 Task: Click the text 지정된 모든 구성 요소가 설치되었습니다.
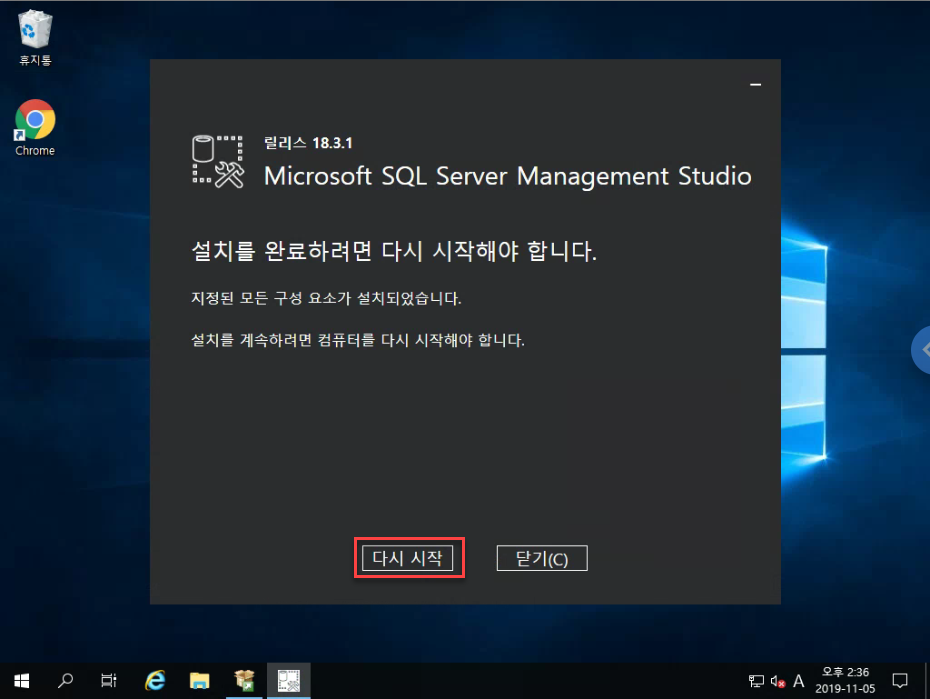pyautogui.click(x=326, y=298)
